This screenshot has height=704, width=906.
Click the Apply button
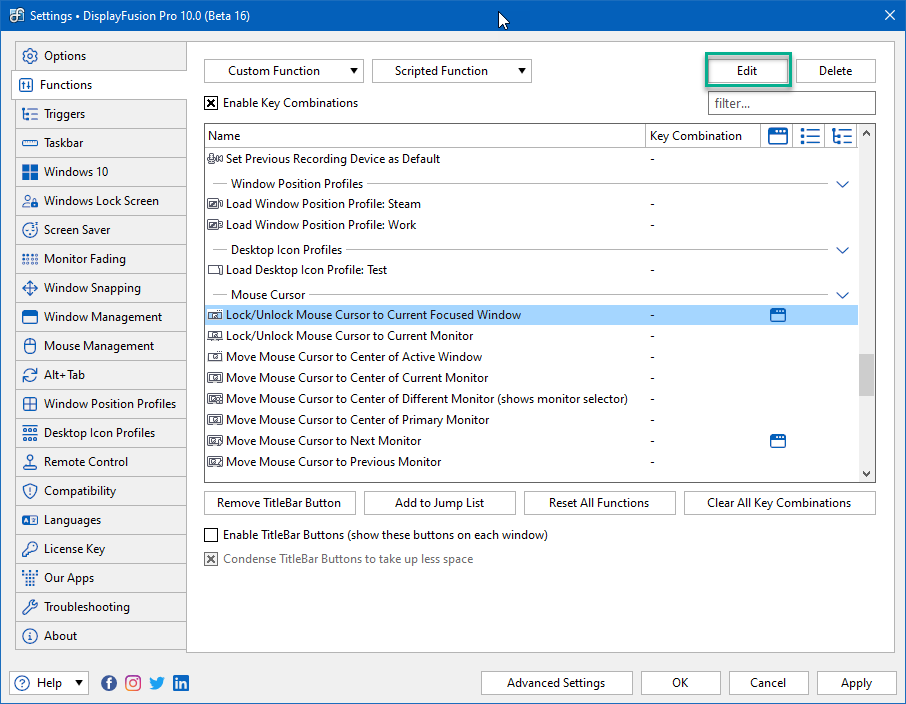click(856, 683)
